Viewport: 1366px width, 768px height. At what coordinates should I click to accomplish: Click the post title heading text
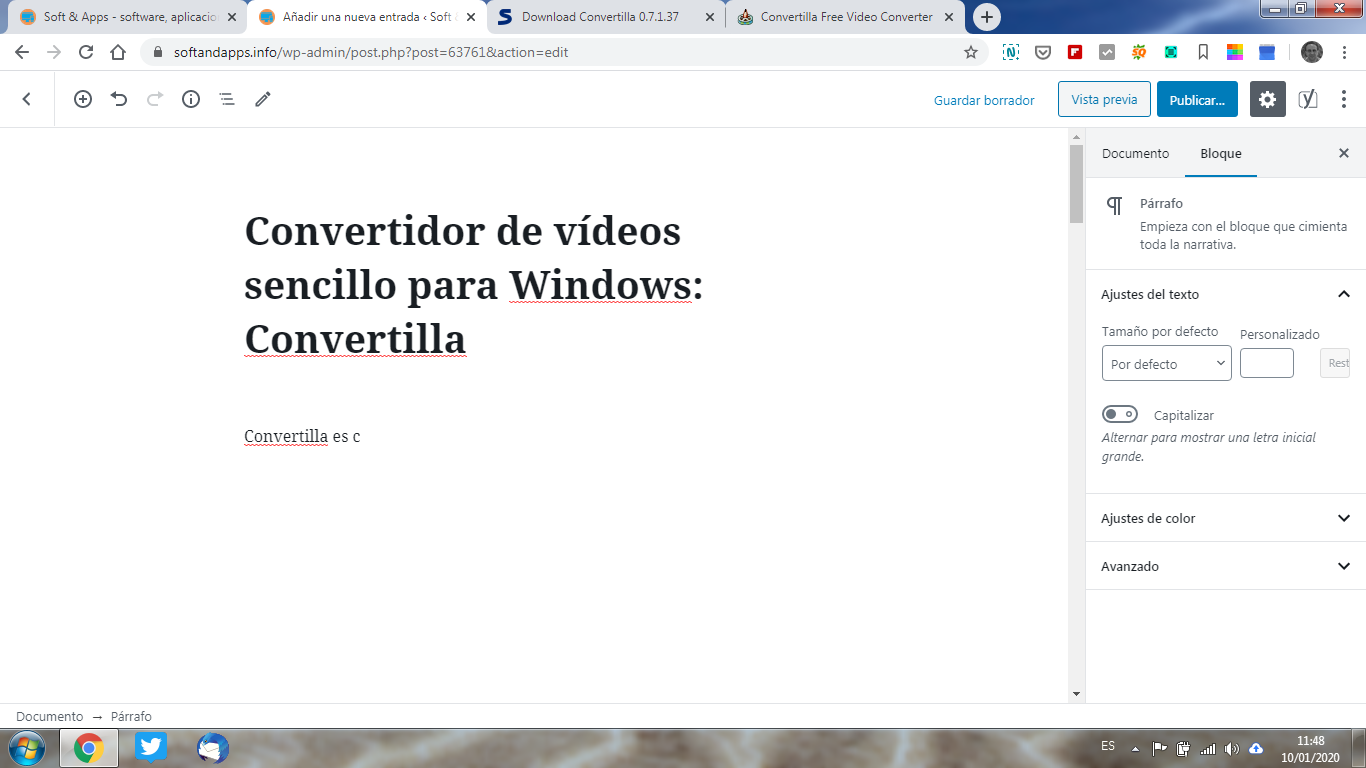(474, 285)
